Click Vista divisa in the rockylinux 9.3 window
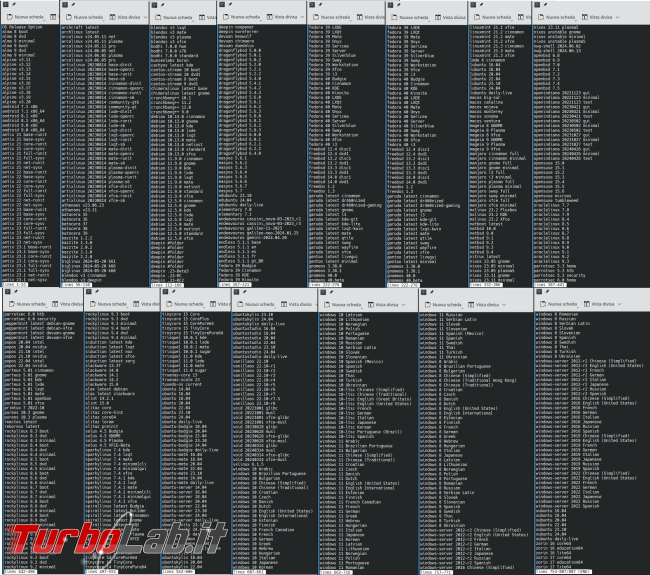Viewport: 650px width, 575px height. (x=146, y=304)
